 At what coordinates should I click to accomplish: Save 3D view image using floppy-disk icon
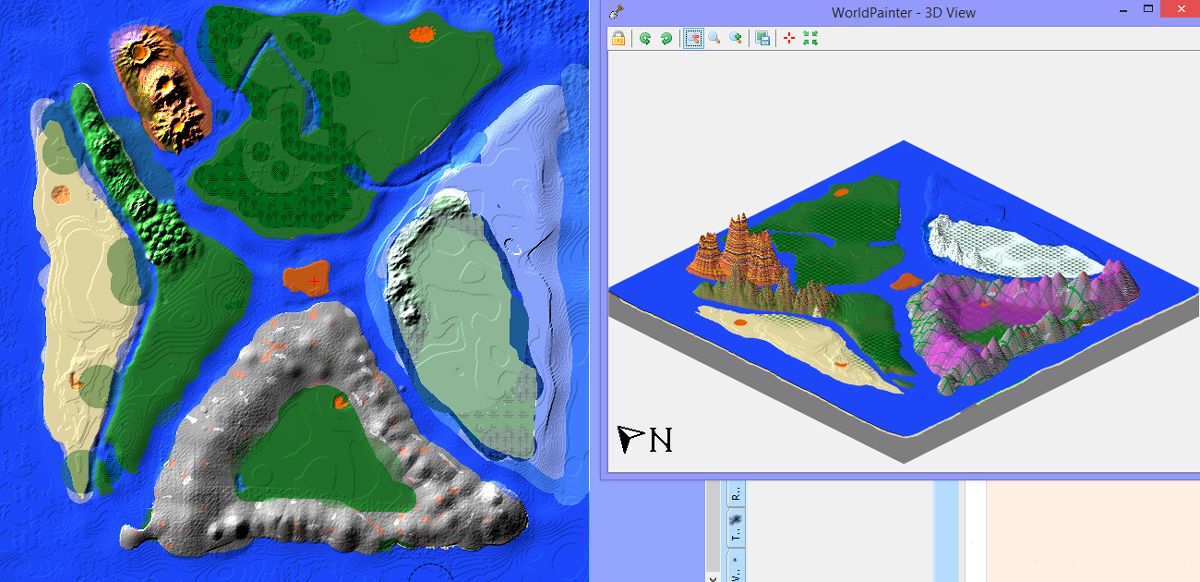(763, 39)
